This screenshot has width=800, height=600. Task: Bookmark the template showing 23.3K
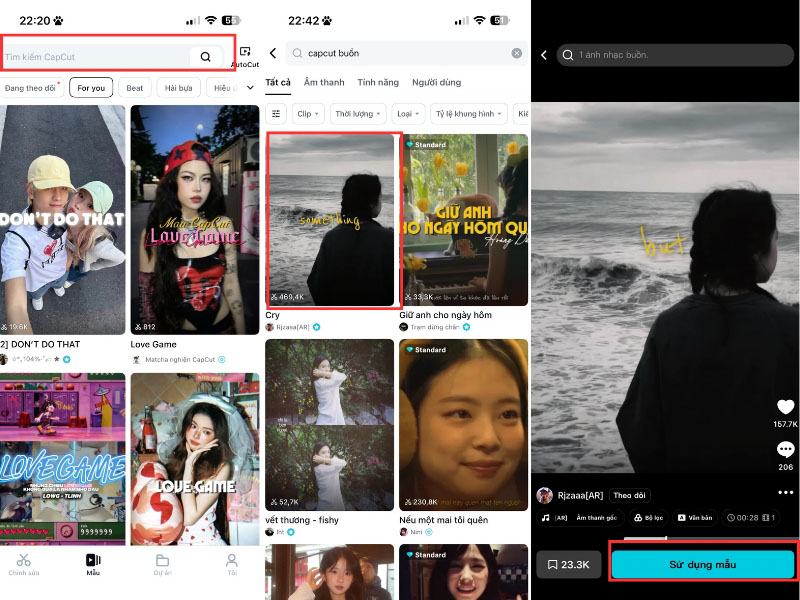coord(568,565)
